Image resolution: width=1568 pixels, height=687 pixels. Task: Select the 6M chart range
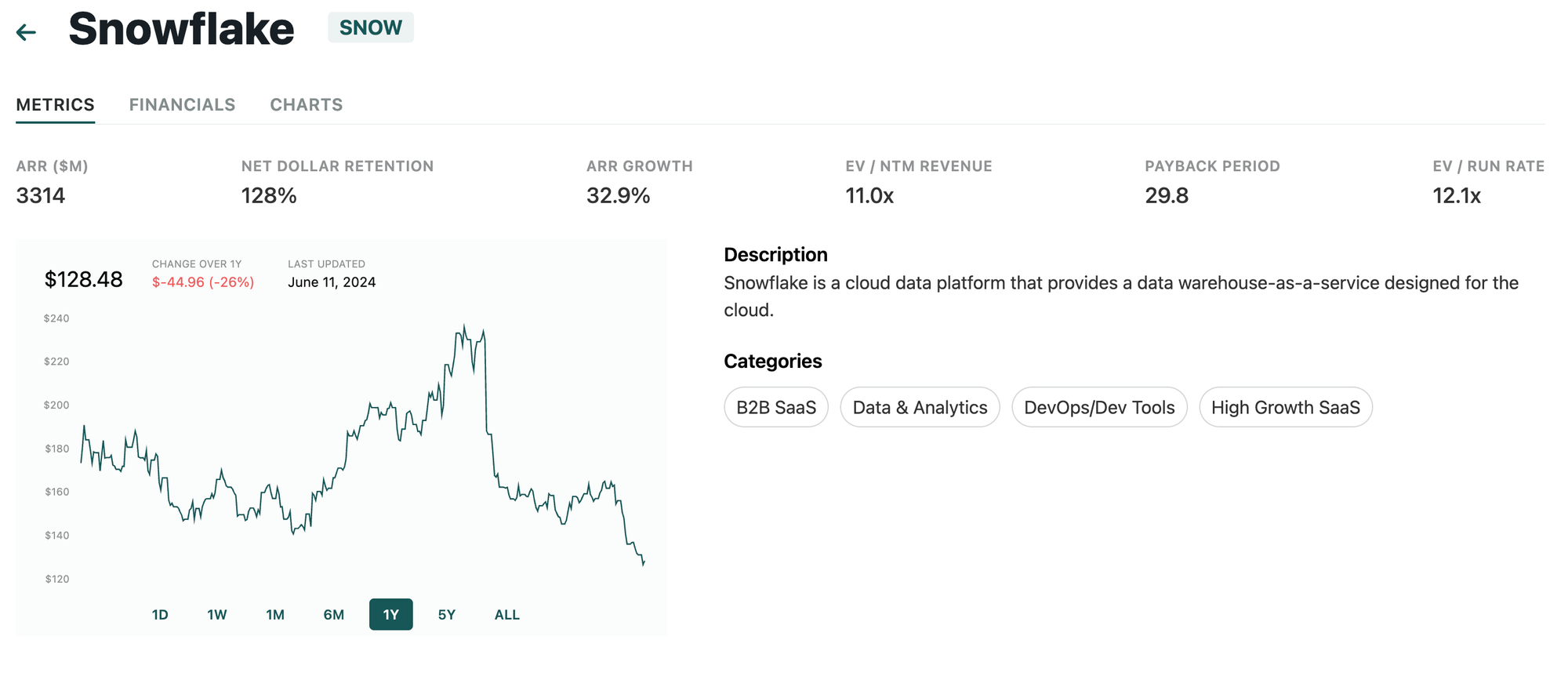tap(334, 615)
